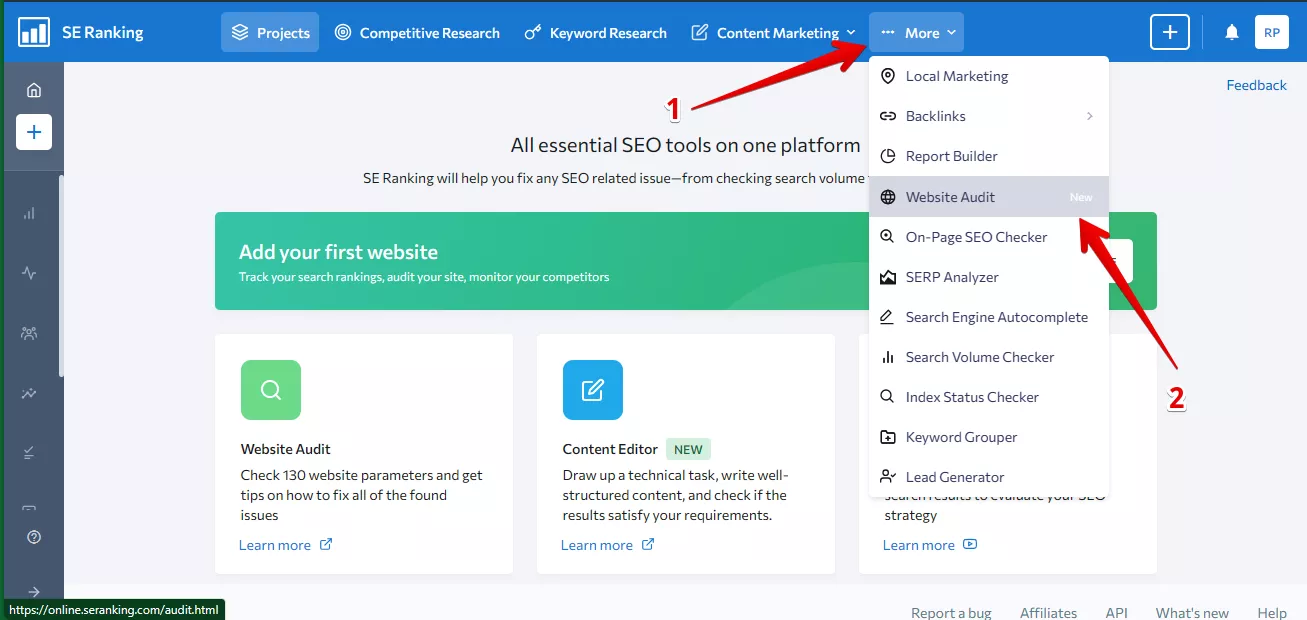Screen dimensions: 1307x620
Task: Select SERP Analyzer menu item
Action: point(989,277)
